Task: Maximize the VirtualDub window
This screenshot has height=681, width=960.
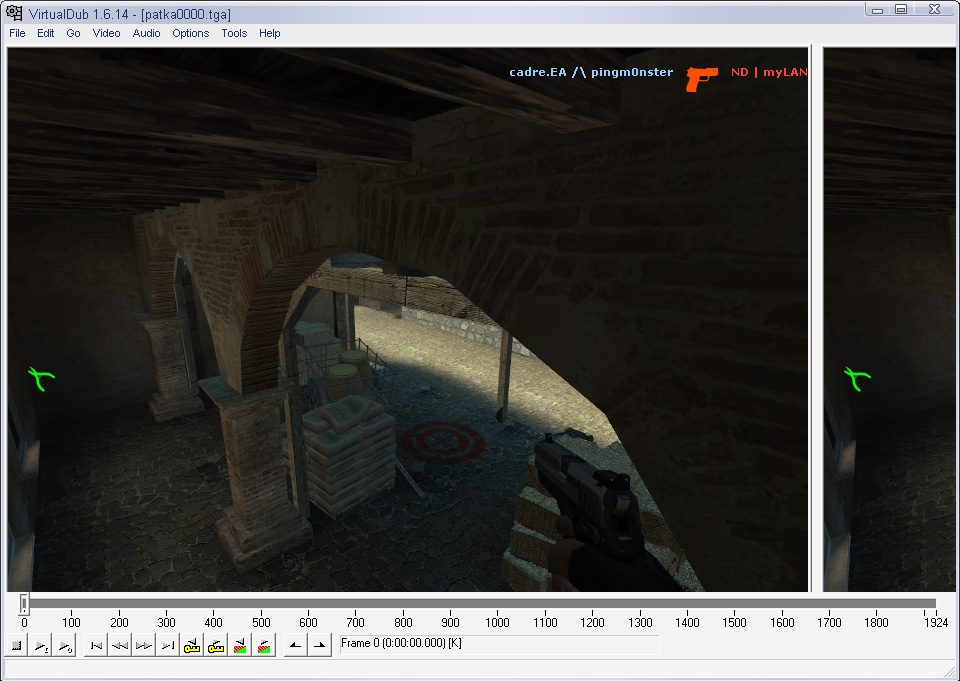Action: (x=901, y=9)
